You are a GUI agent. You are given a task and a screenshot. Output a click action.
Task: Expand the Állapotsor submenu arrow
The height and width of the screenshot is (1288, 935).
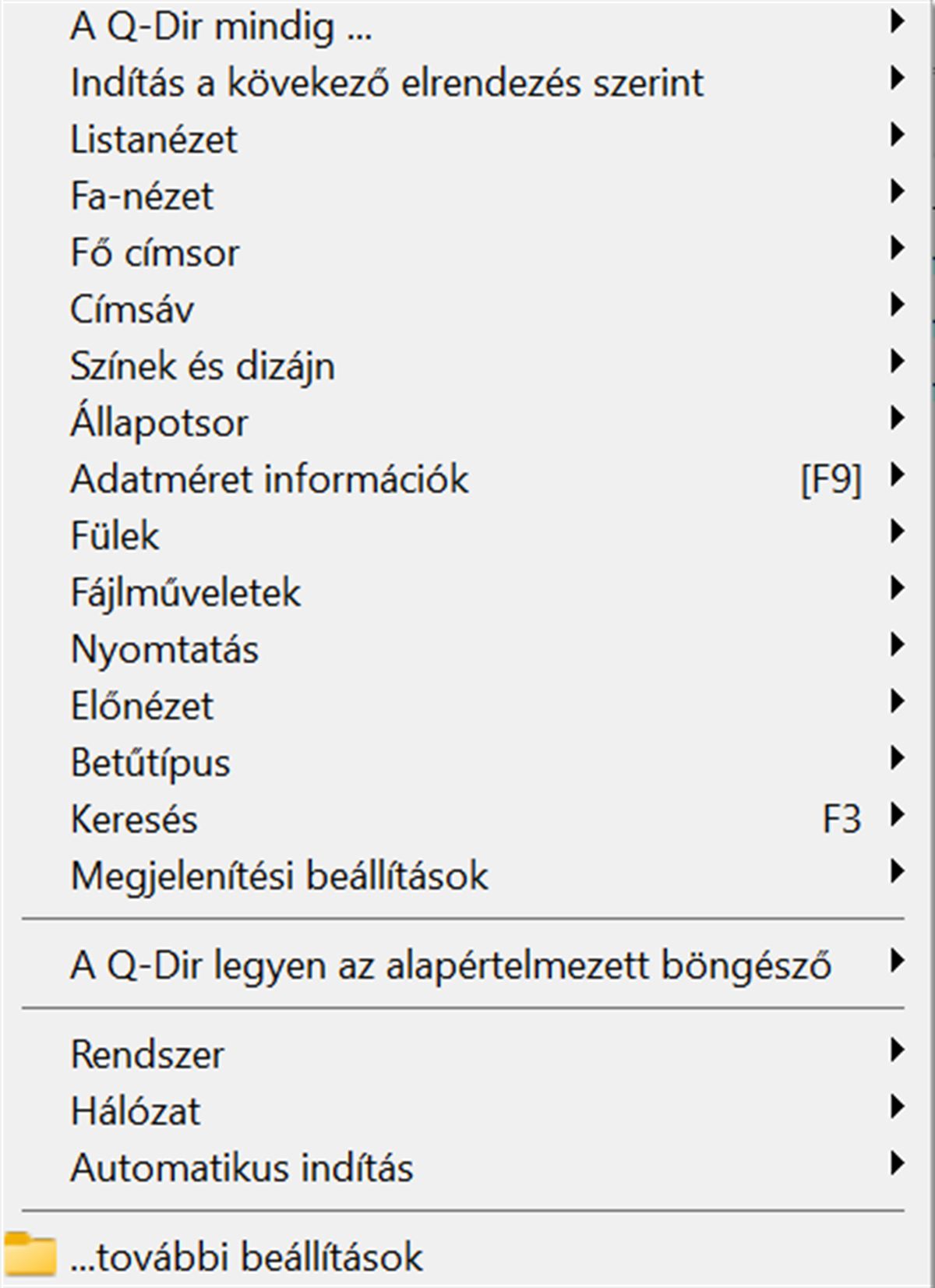tap(897, 419)
